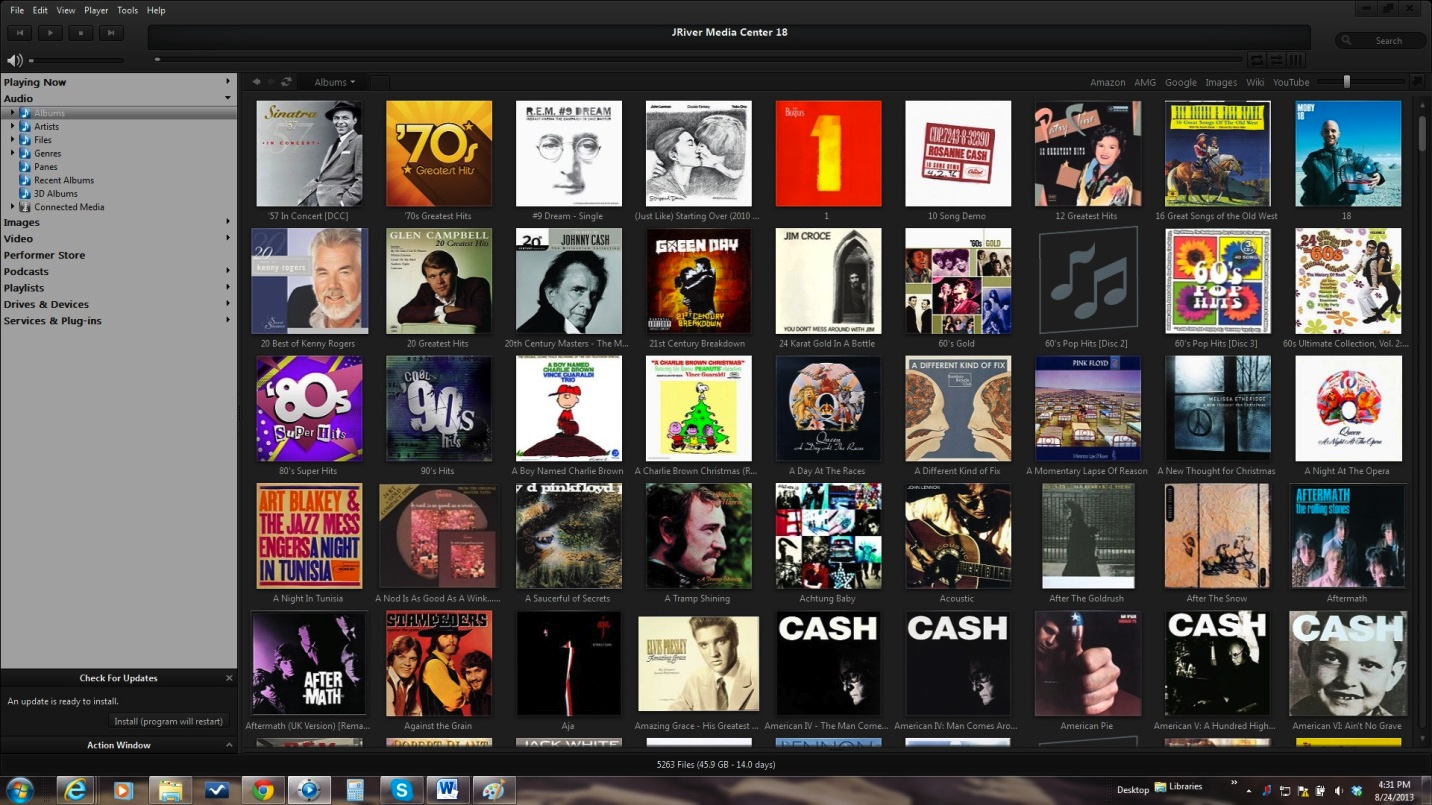Expand the Playlists section arrow
Screen dimensions: 1432x805
coord(228,287)
